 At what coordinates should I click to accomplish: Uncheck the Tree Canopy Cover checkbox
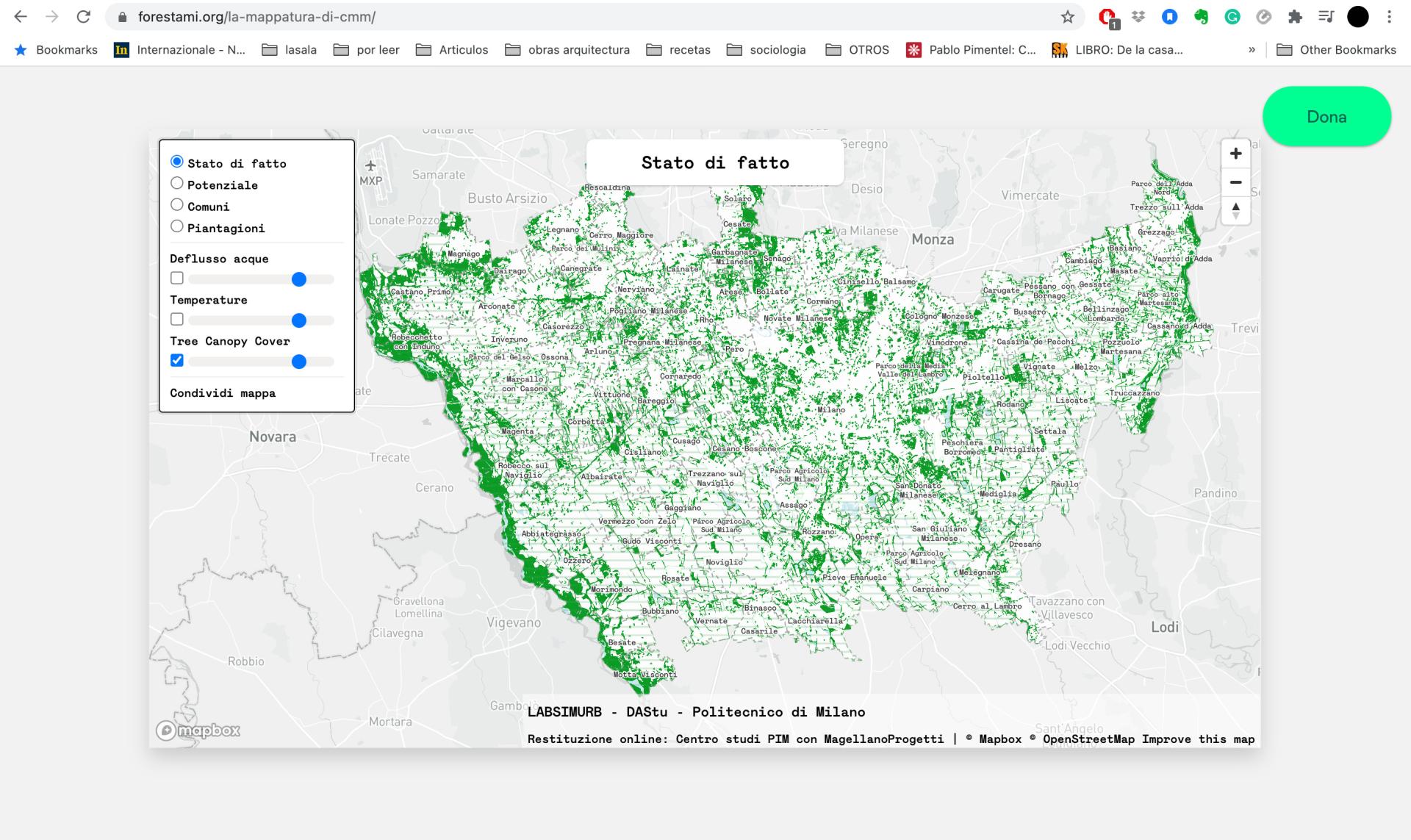click(177, 360)
